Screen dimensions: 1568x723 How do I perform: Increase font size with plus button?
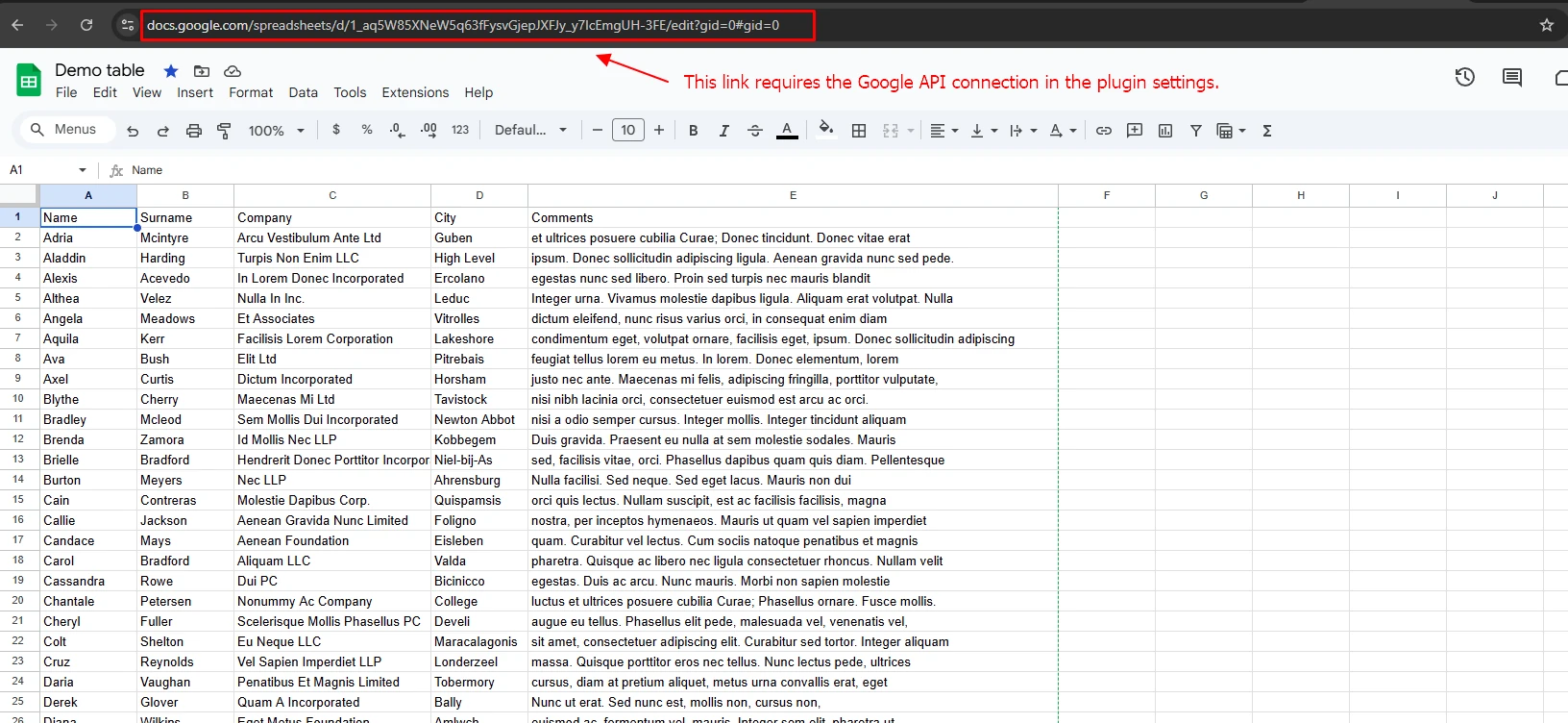pos(659,130)
